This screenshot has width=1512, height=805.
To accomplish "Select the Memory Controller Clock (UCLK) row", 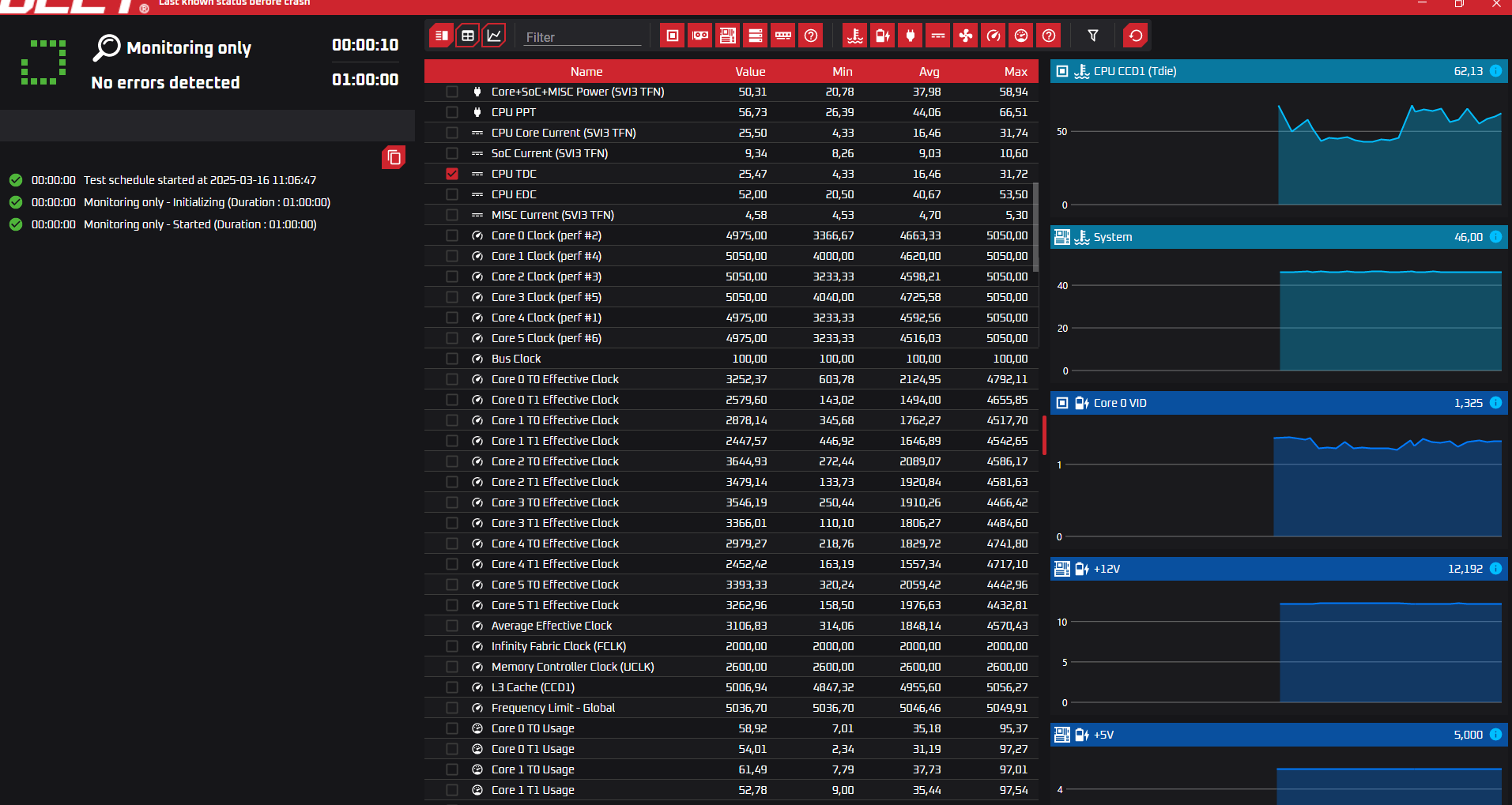I will click(x=731, y=667).
